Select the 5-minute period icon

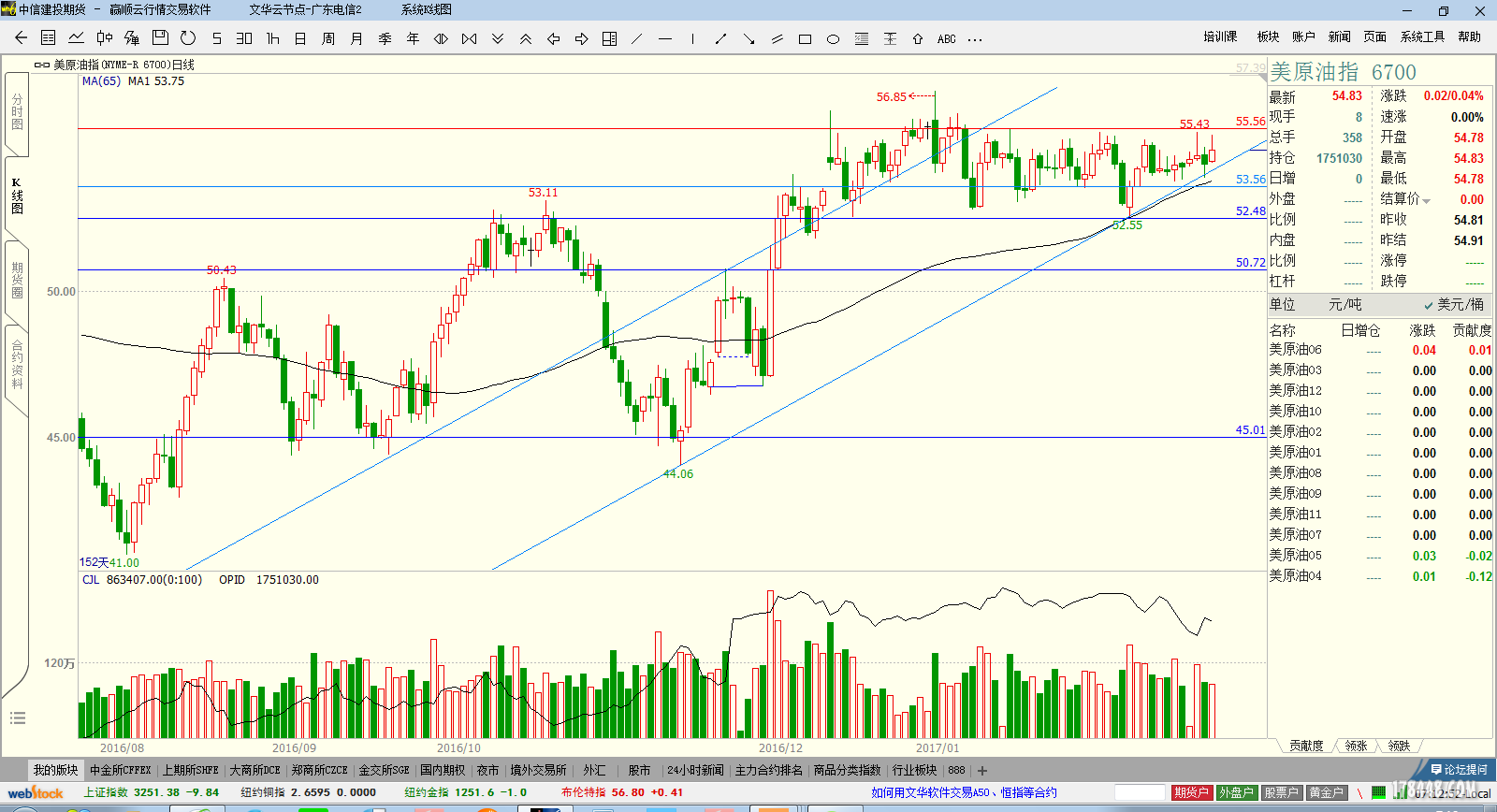click(216, 38)
